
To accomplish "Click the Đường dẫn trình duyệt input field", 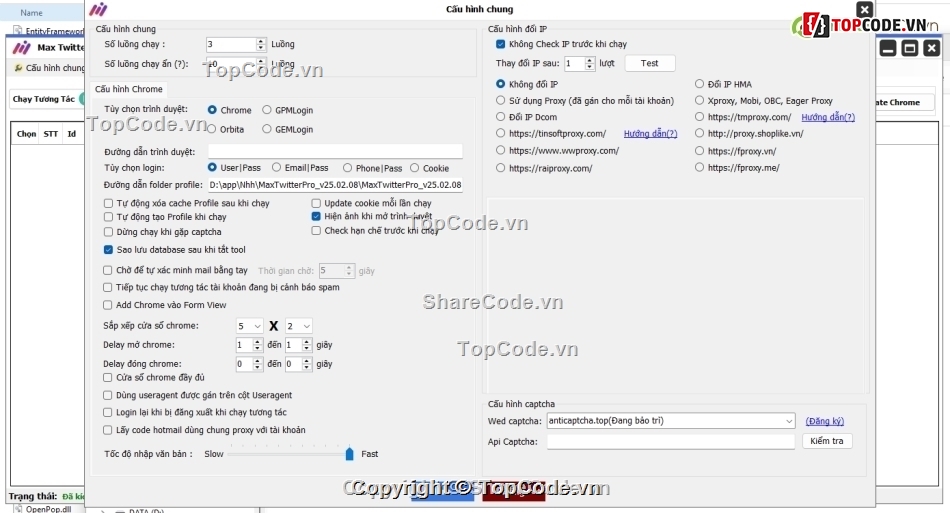I will [335, 151].
